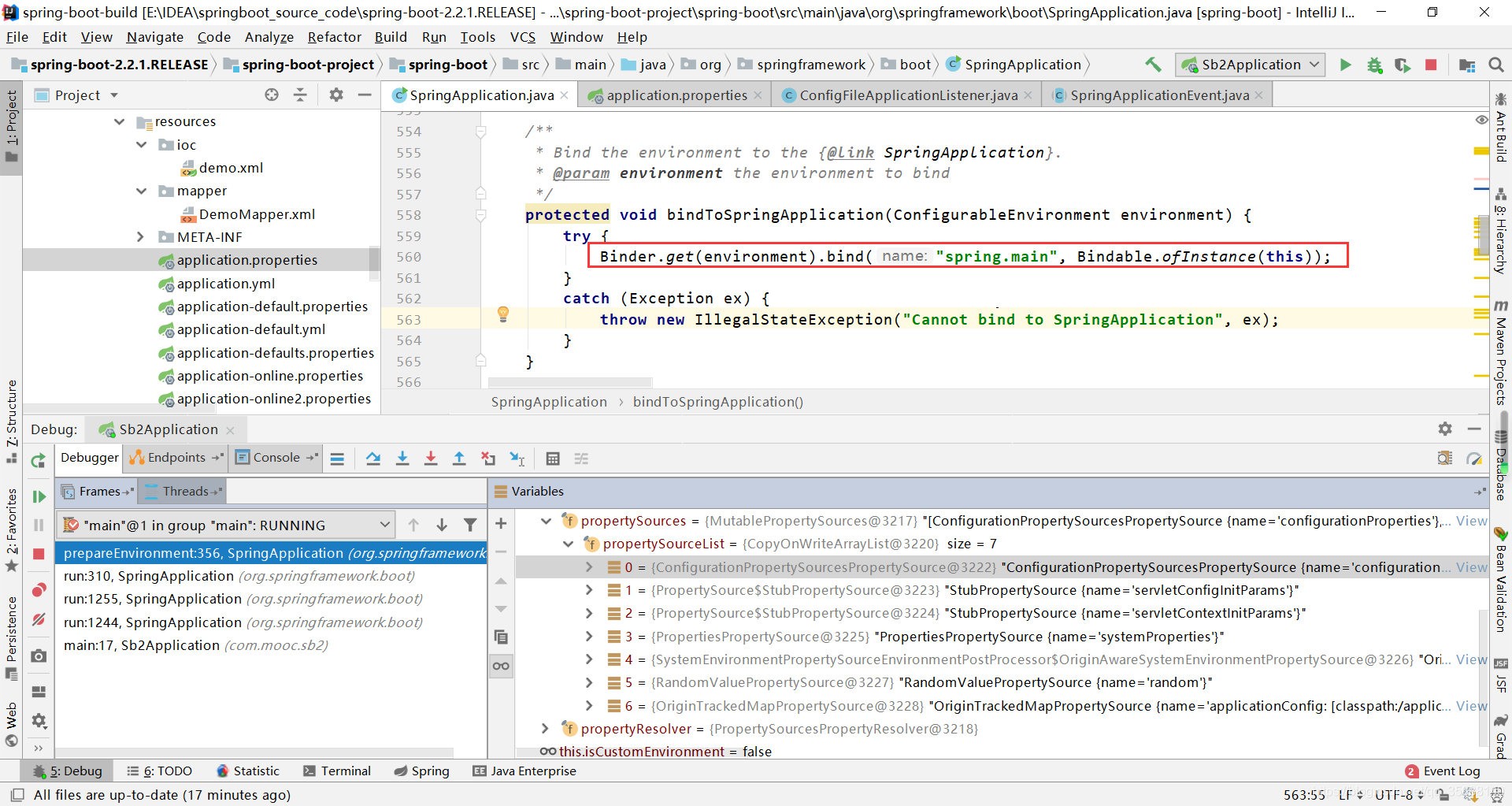Toggle fold marker at line 558
Viewport: 1512px width, 806px height.
point(480,214)
